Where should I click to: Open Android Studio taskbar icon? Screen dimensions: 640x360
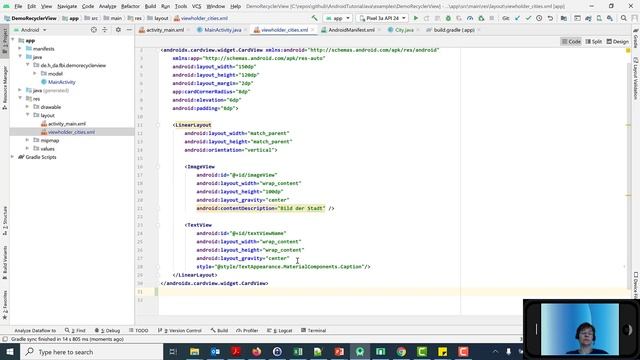pos(360,352)
